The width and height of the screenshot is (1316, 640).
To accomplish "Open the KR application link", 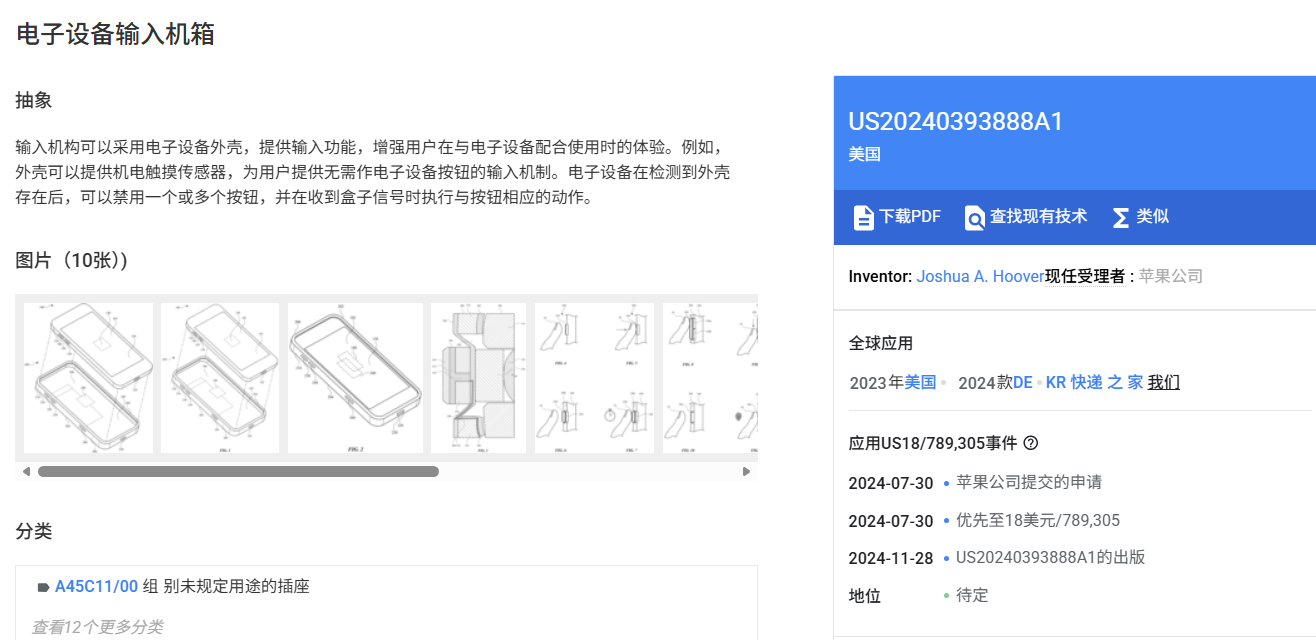I will [1055, 382].
